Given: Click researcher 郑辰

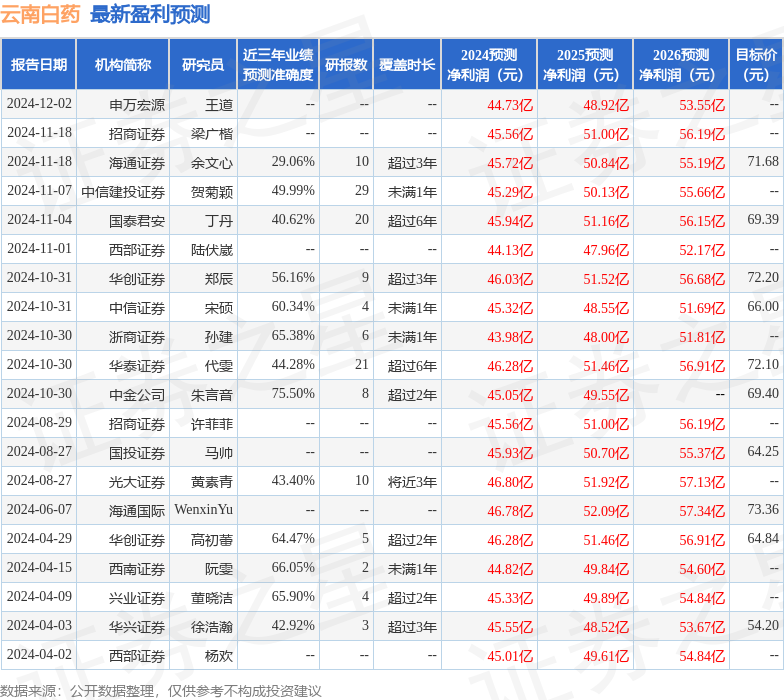Looking at the screenshot, I should [219, 279].
